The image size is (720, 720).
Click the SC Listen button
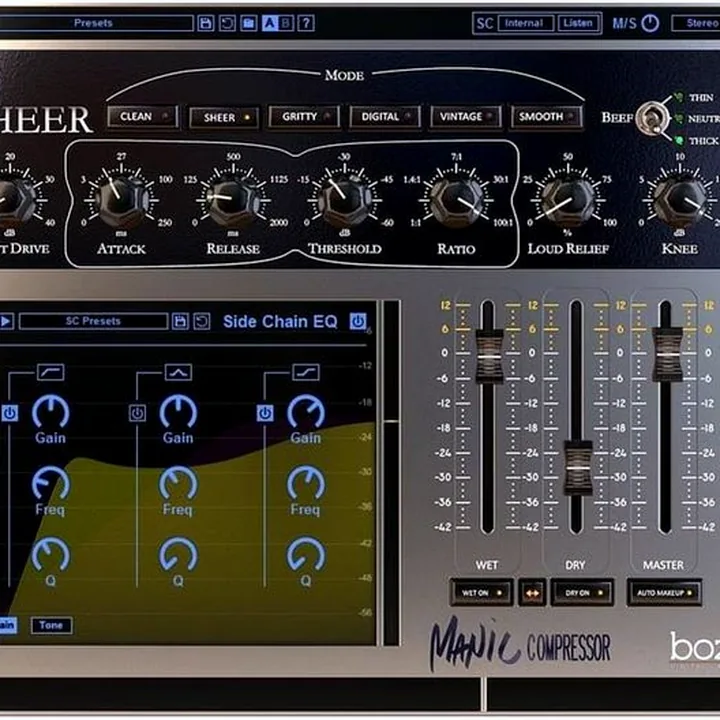point(578,23)
